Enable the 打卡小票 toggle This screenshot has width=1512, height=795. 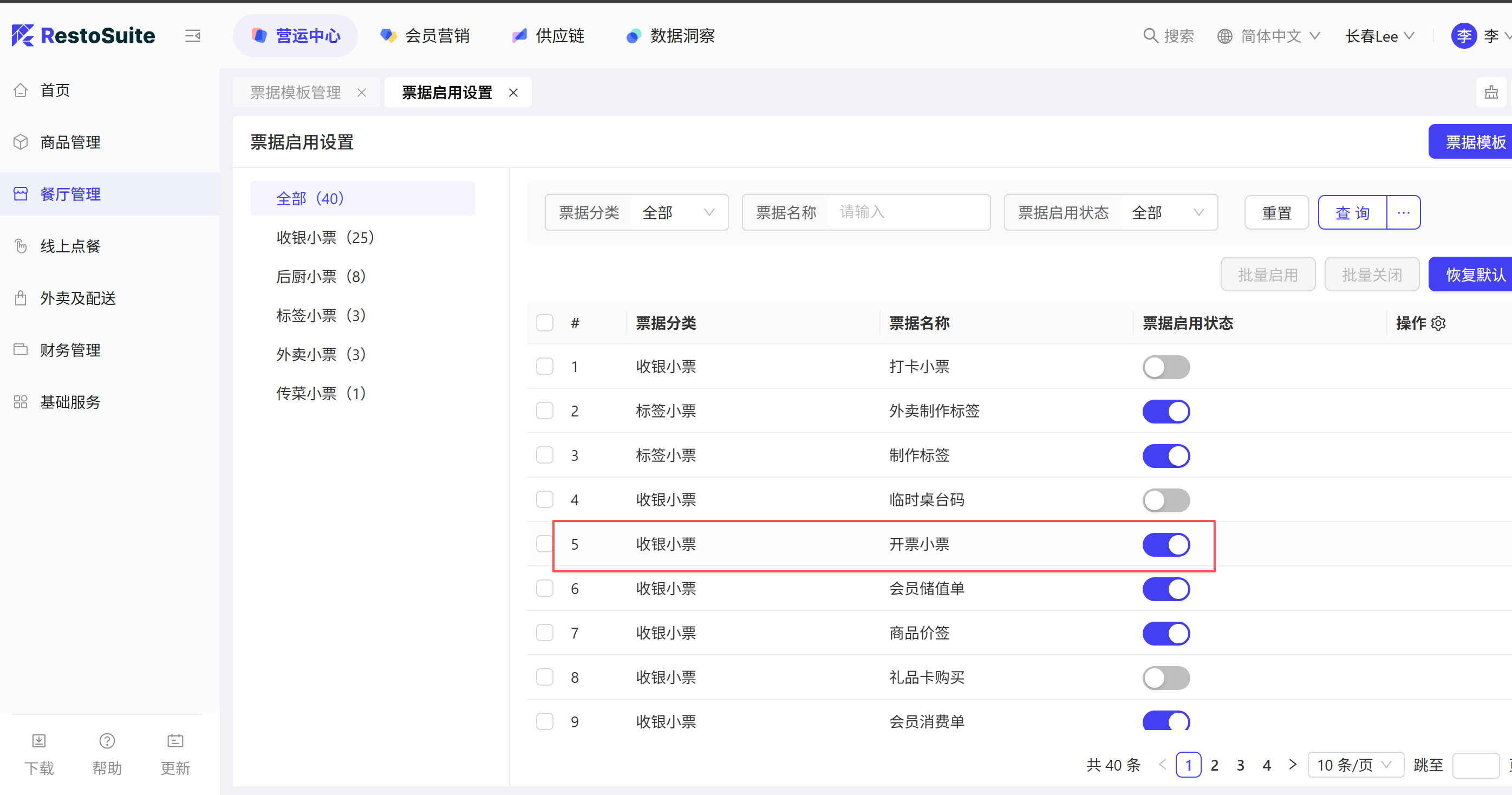pos(1166,367)
